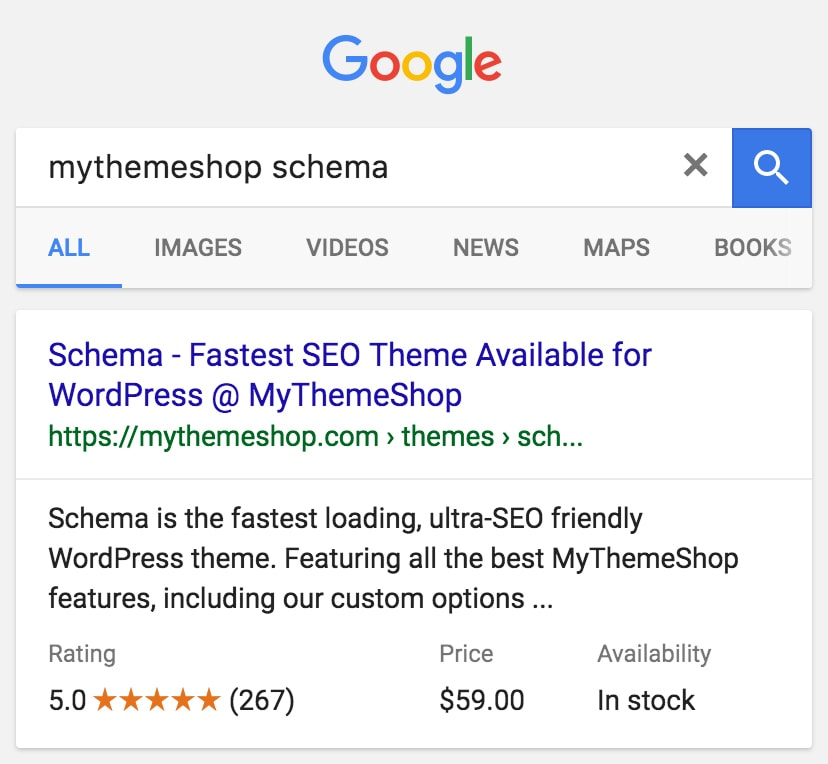Viewport: 828px width, 764px height.
Task: Click the $59.00 price value
Action: click(482, 701)
